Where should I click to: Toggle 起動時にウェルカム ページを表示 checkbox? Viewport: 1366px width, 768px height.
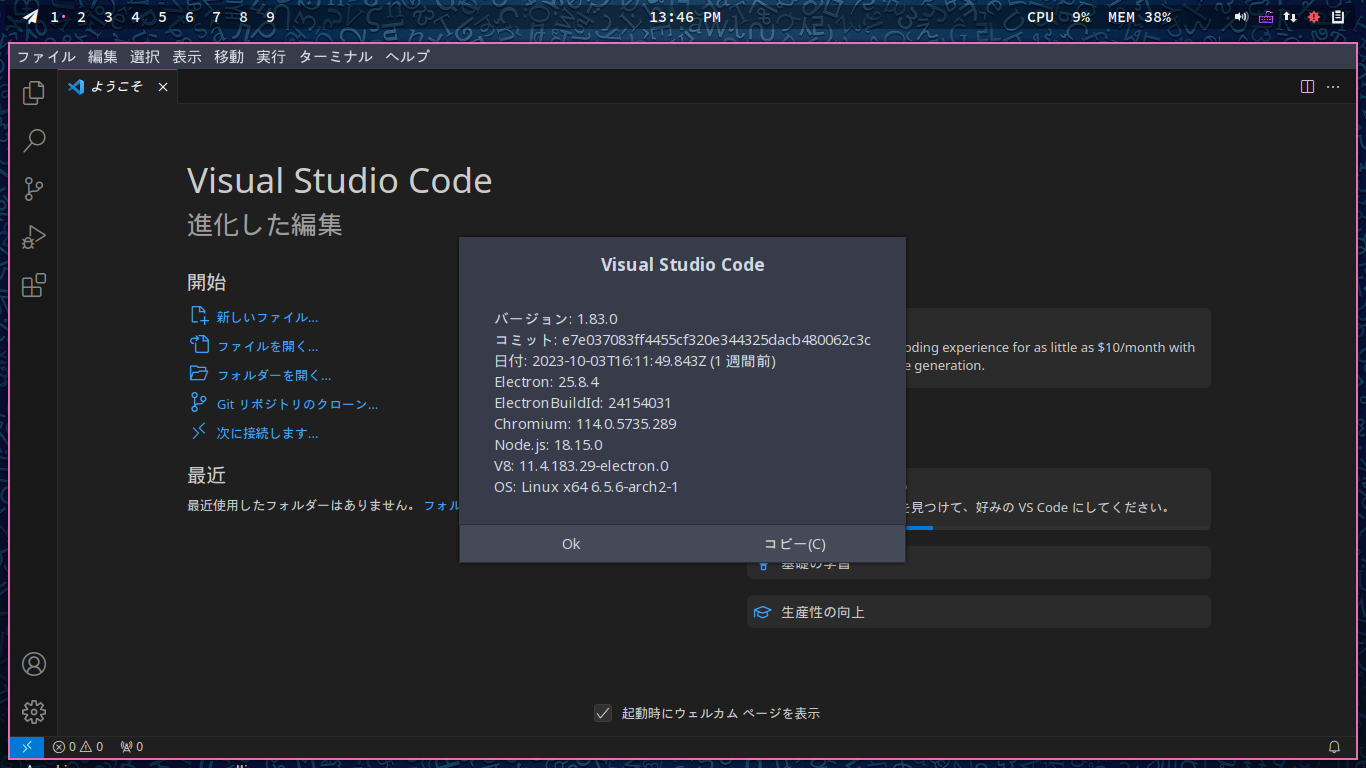(603, 713)
